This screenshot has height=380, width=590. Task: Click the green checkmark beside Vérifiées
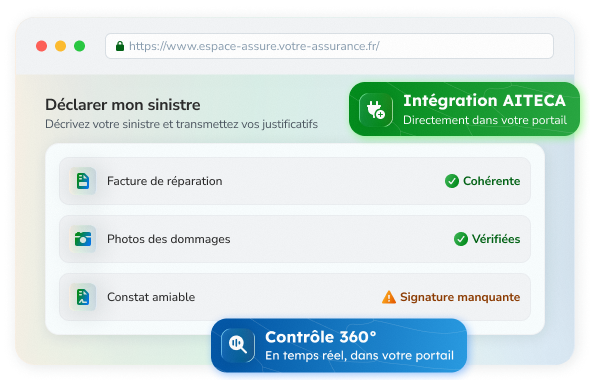click(461, 239)
